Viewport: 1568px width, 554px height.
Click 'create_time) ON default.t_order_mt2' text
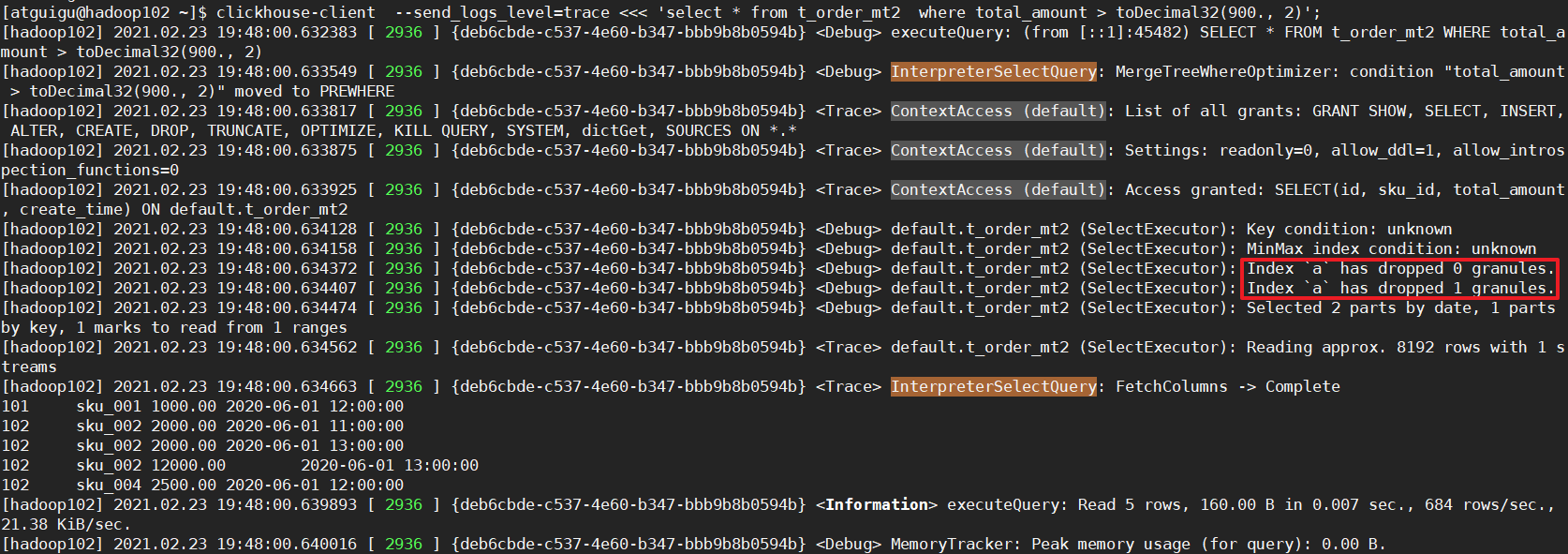(x=184, y=209)
